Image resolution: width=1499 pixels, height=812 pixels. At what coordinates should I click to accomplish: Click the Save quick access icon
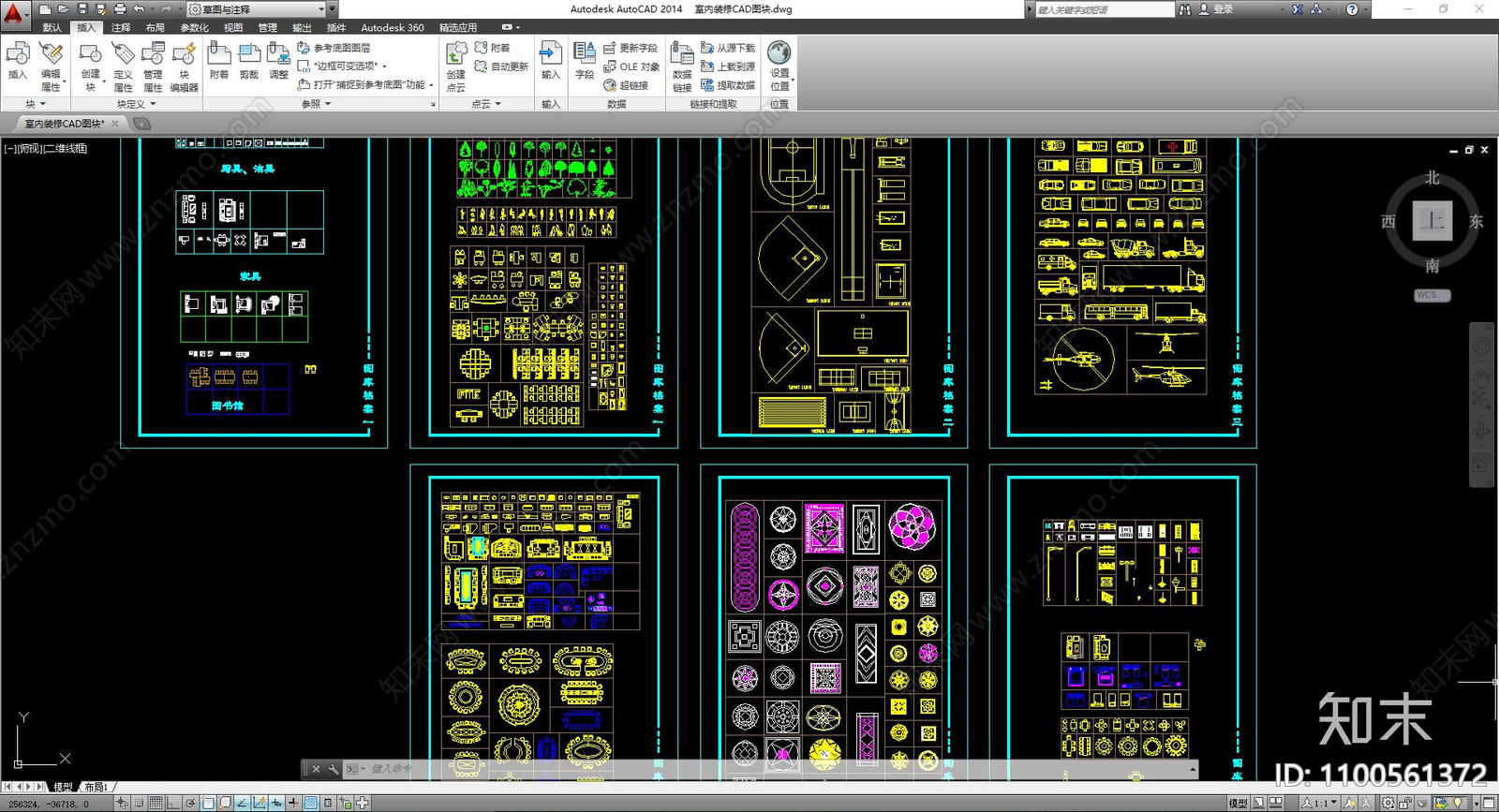click(82, 9)
